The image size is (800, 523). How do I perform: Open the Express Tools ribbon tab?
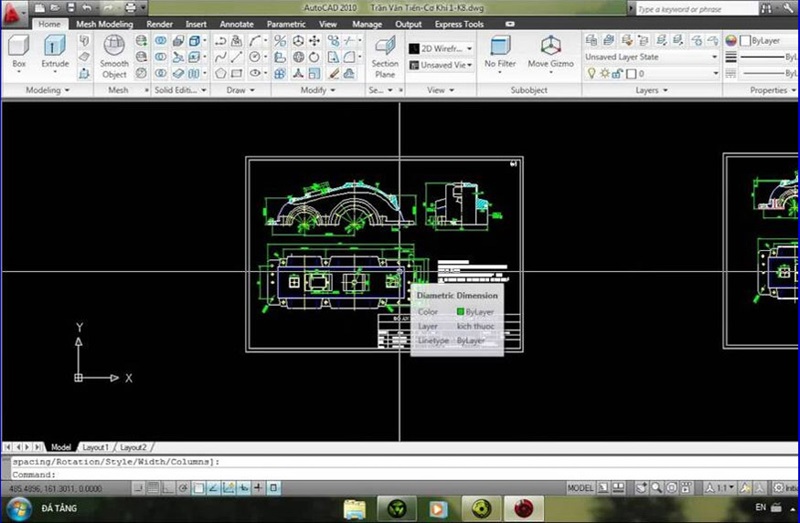point(459,24)
